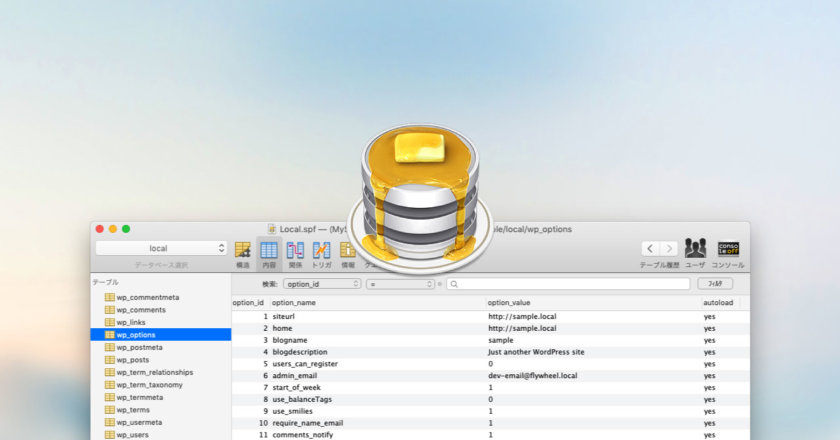The height and width of the screenshot is (440, 840).
Task: Click the テーブル sidebar header
Action: click(106, 282)
